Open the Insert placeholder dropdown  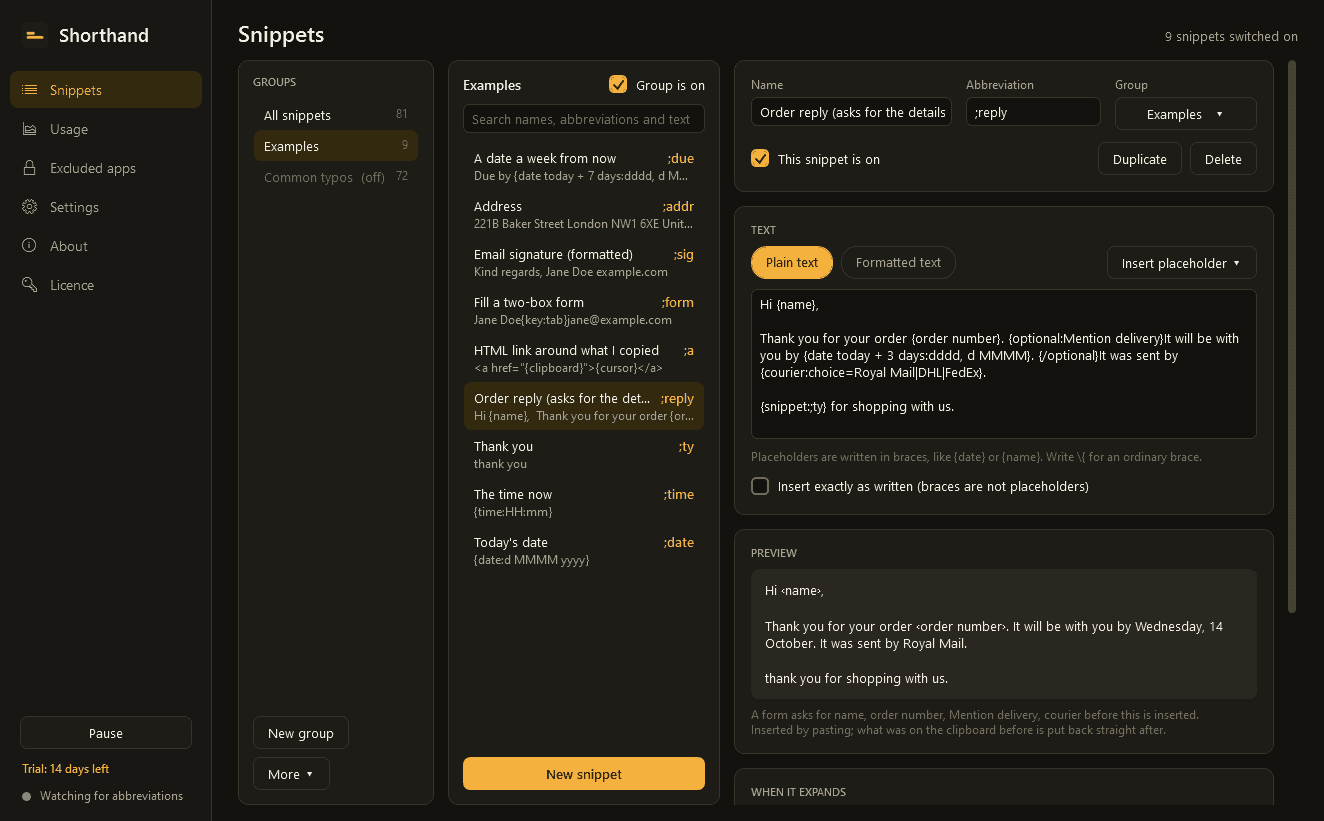(x=1181, y=263)
